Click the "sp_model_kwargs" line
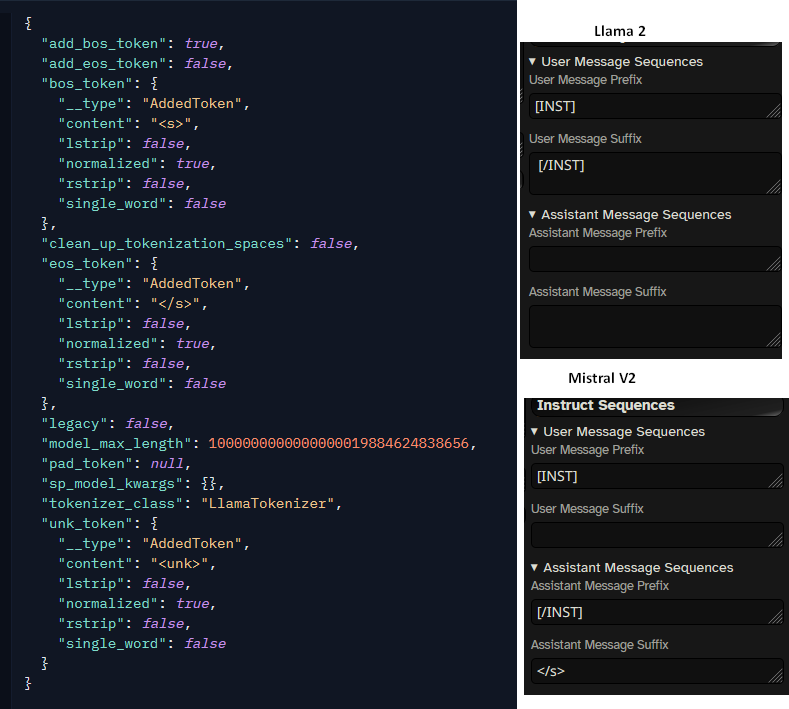Image resolution: width=789 pixels, height=709 pixels. pyautogui.click(x=133, y=484)
